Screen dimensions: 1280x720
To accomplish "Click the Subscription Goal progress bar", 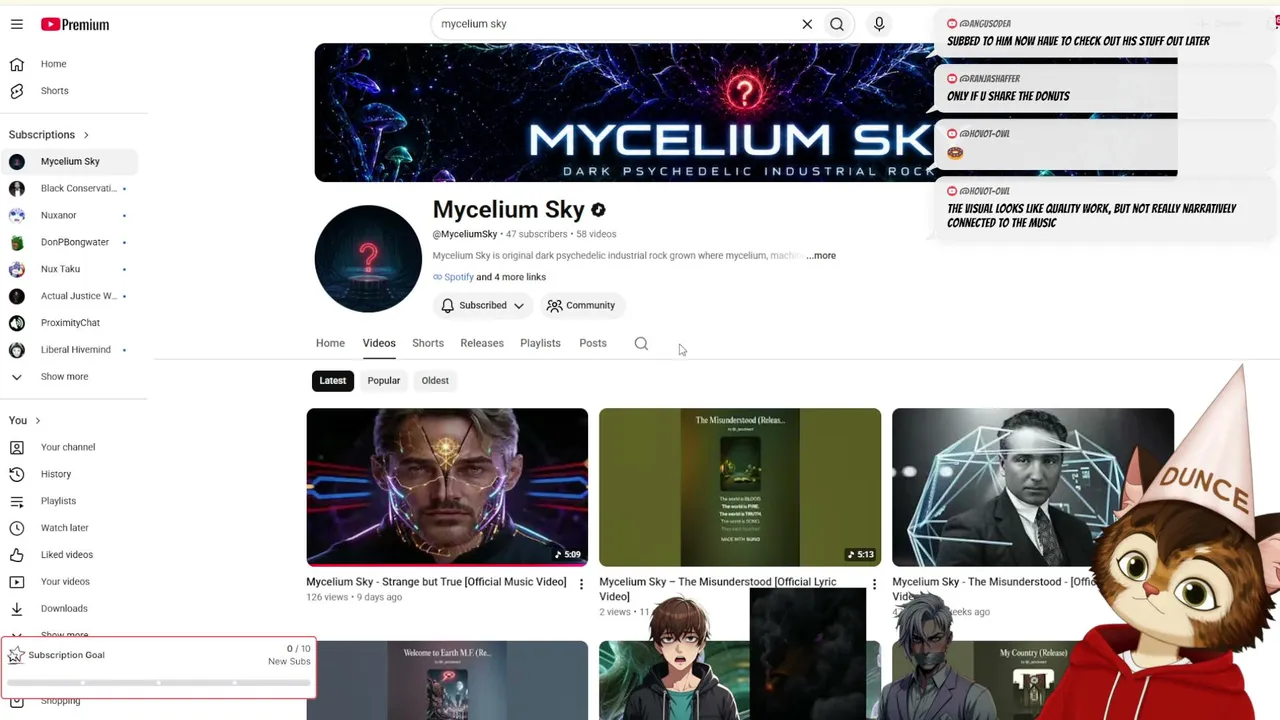I will [158, 683].
